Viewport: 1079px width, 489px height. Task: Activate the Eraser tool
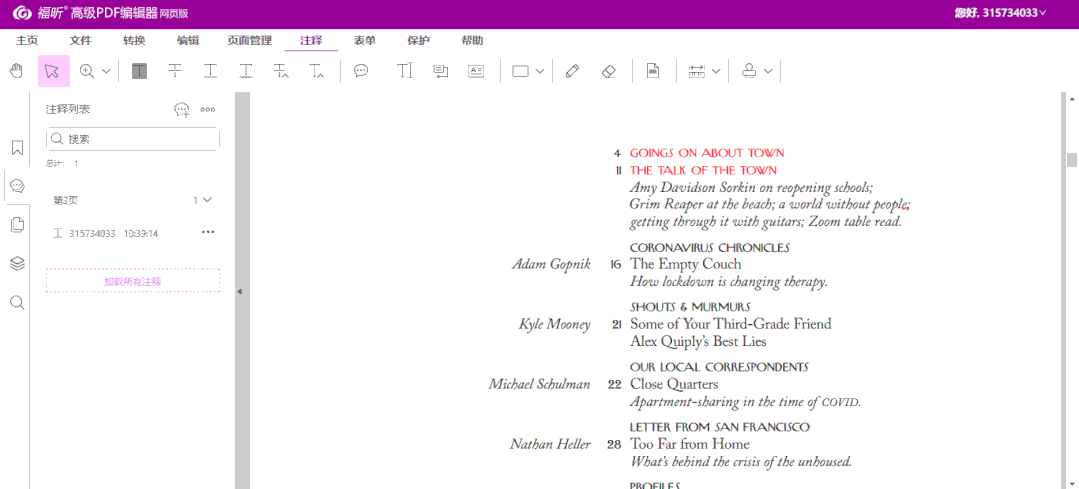click(x=608, y=71)
